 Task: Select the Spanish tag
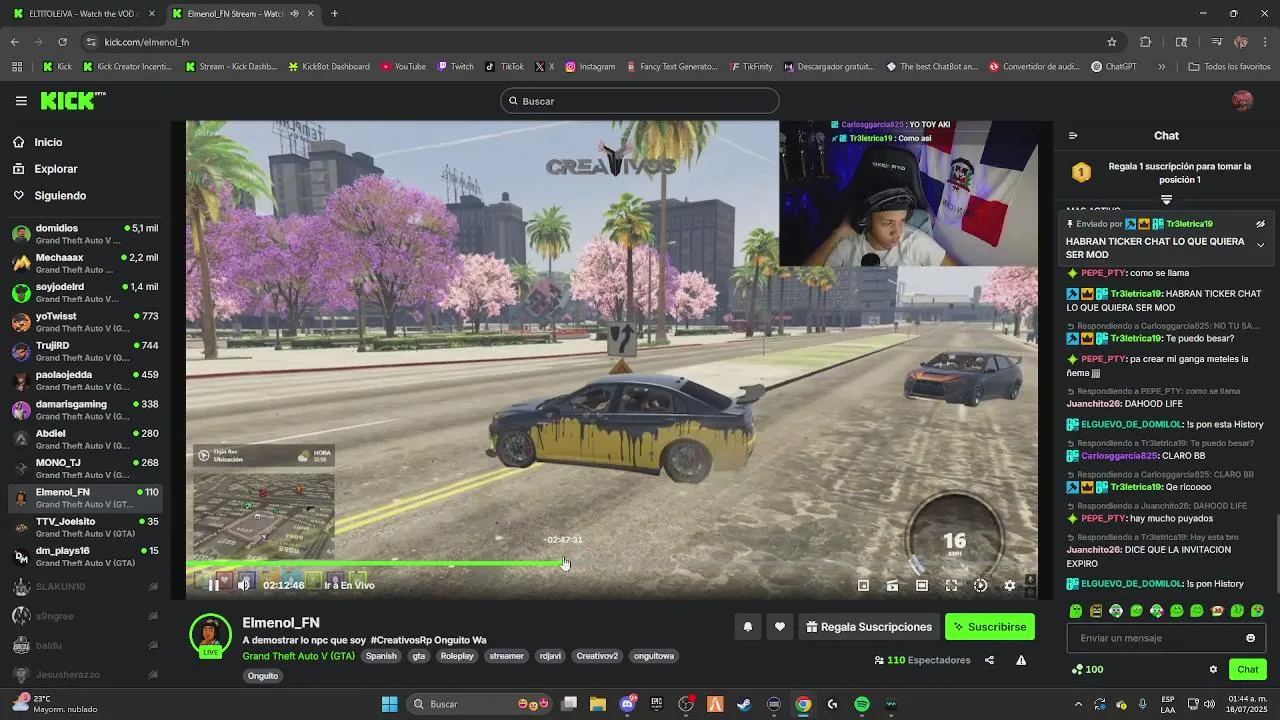(381, 656)
